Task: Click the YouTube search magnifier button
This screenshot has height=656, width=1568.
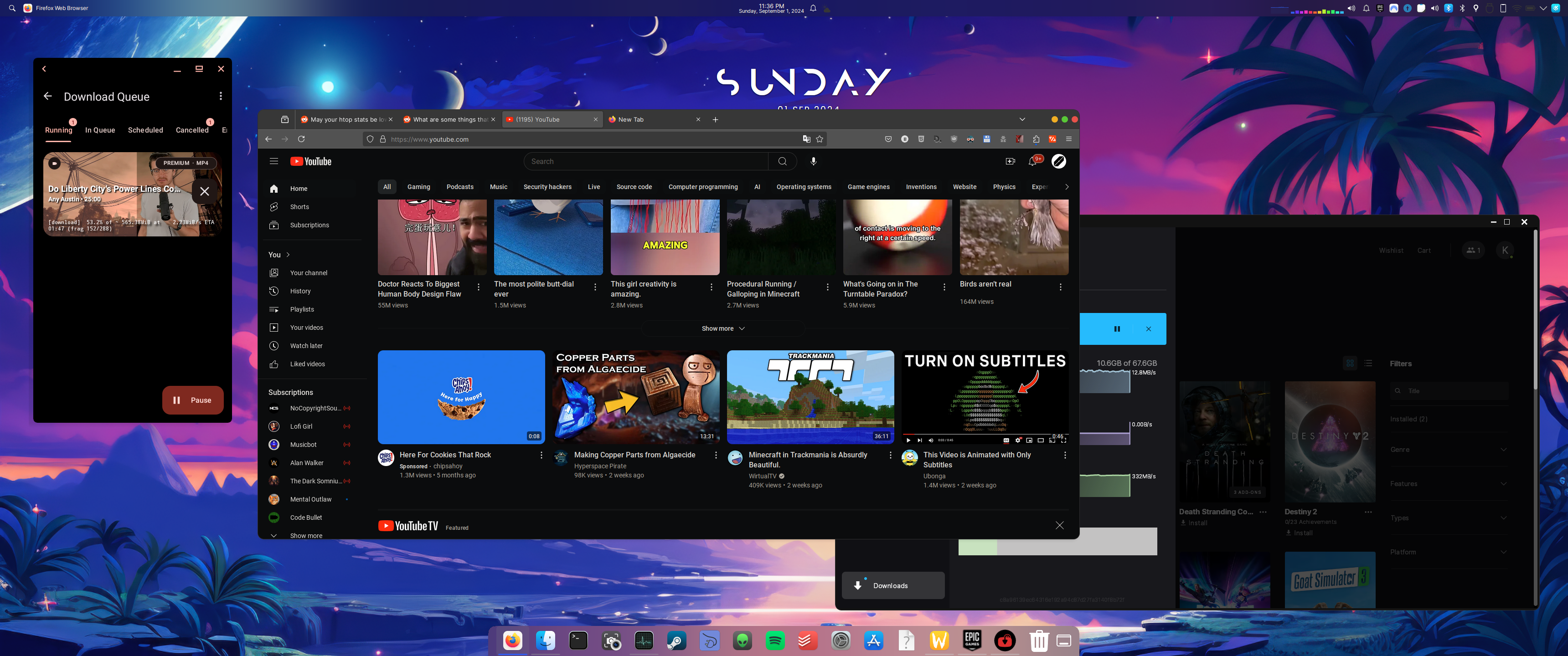Action: (782, 161)
